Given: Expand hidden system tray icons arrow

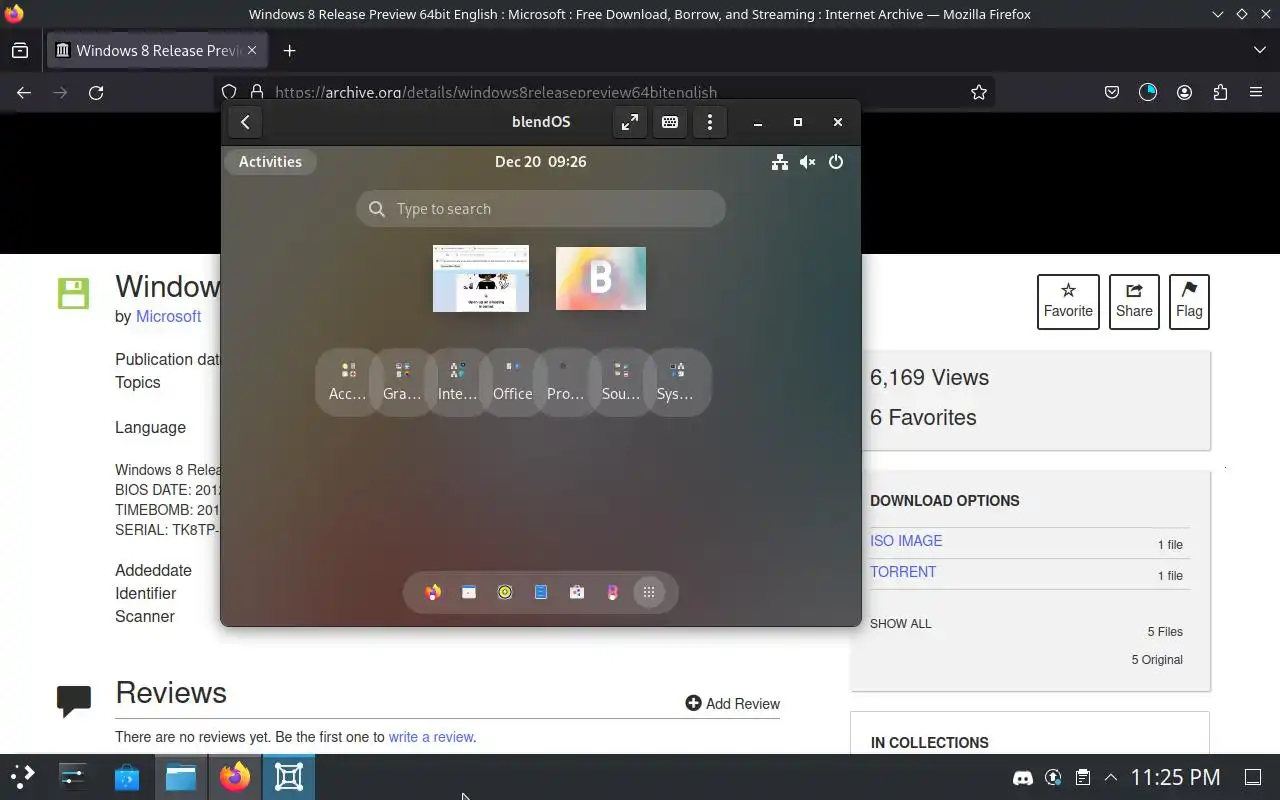Looking at the screenshot, I should [x=1110, y=777].
